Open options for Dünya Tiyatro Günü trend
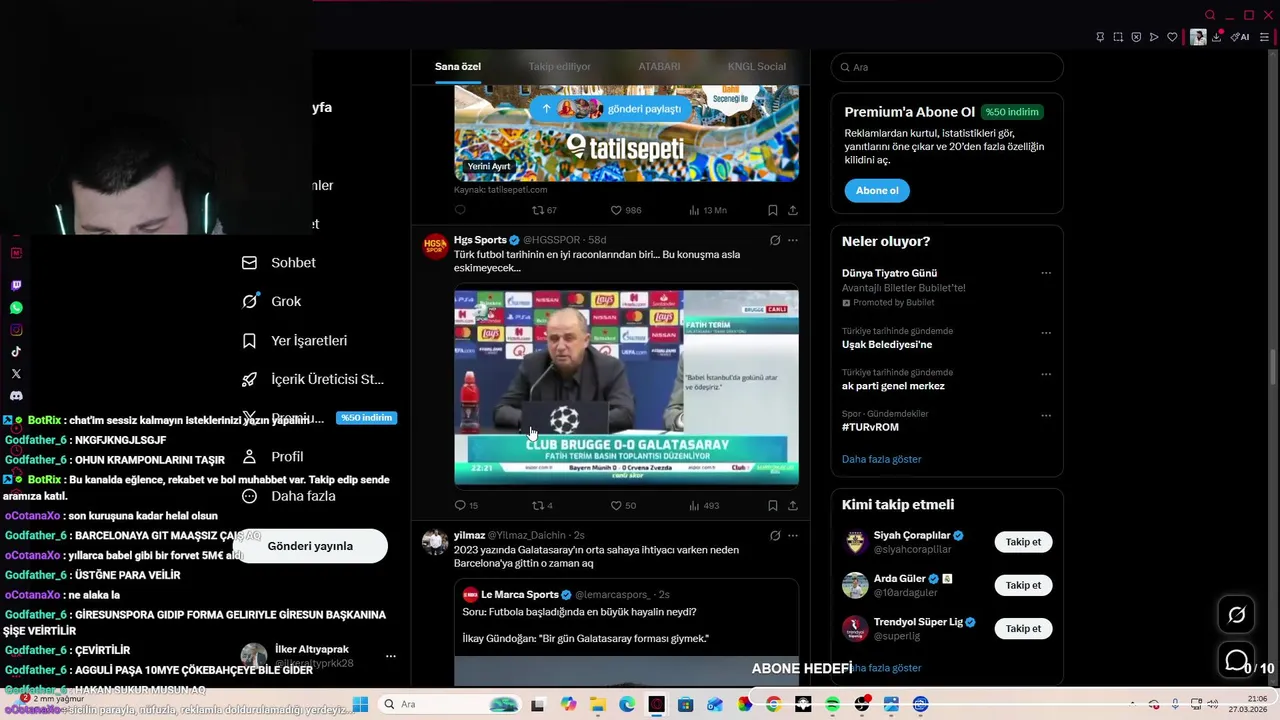This screenshot has width=1280, height=720. [x=1046, y=273]
